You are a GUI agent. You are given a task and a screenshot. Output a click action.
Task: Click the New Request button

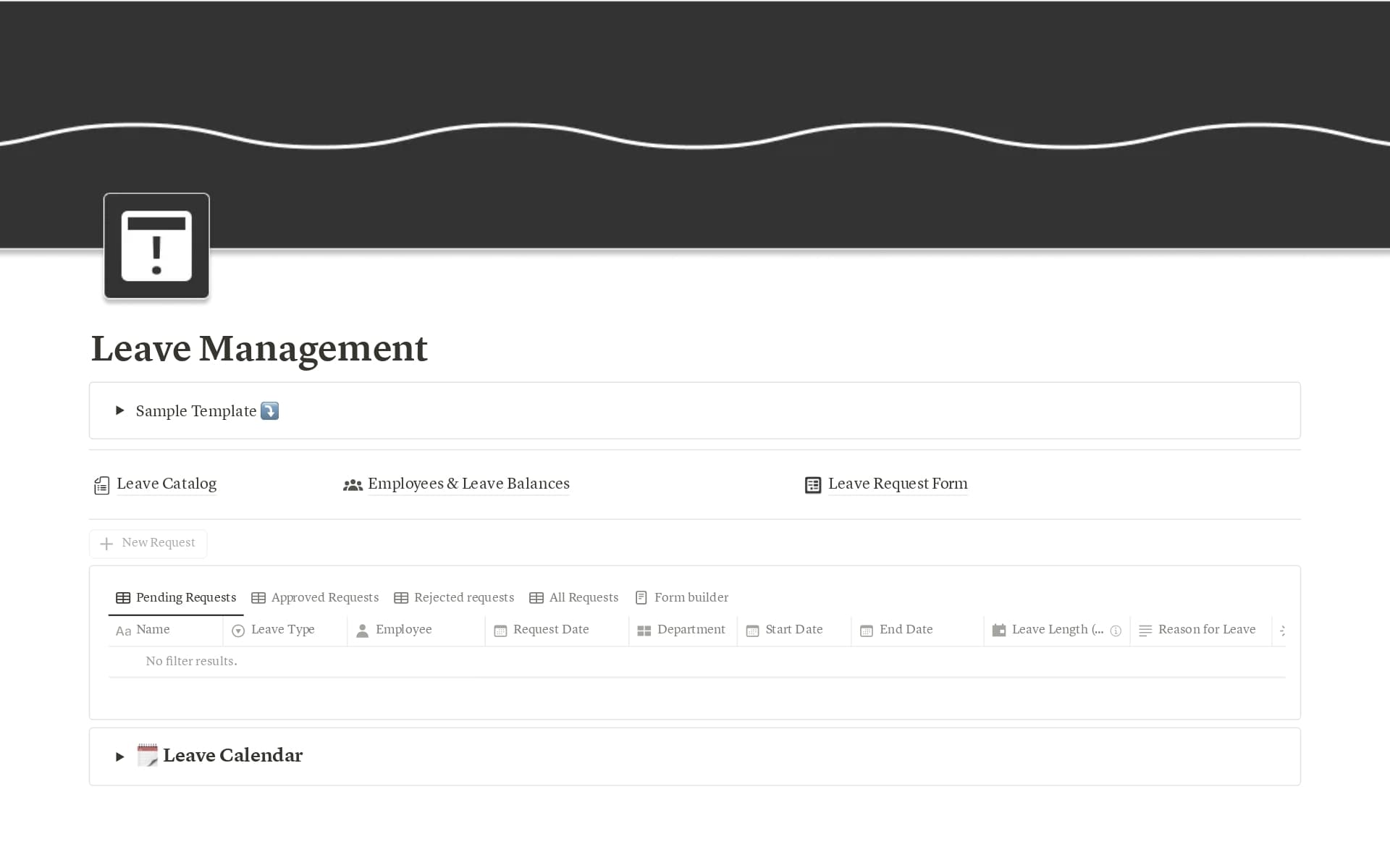pos(148,543)
